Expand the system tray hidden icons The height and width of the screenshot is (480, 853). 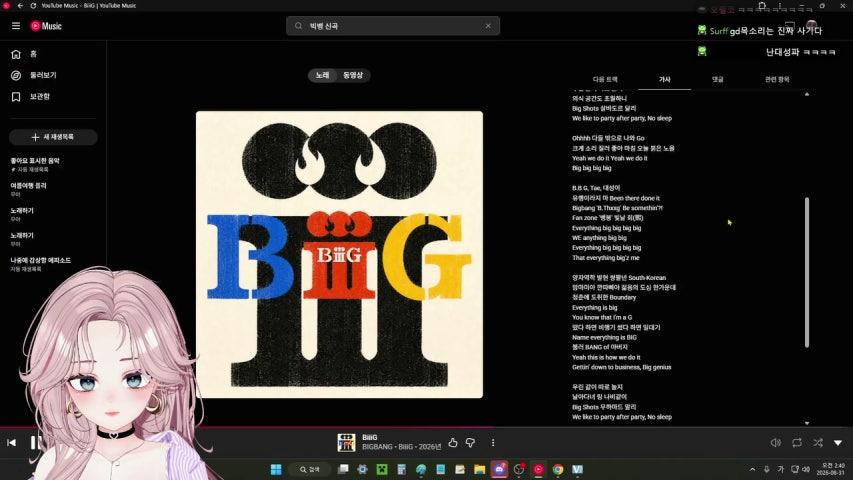pyautogui.click(x=752, y=469)
